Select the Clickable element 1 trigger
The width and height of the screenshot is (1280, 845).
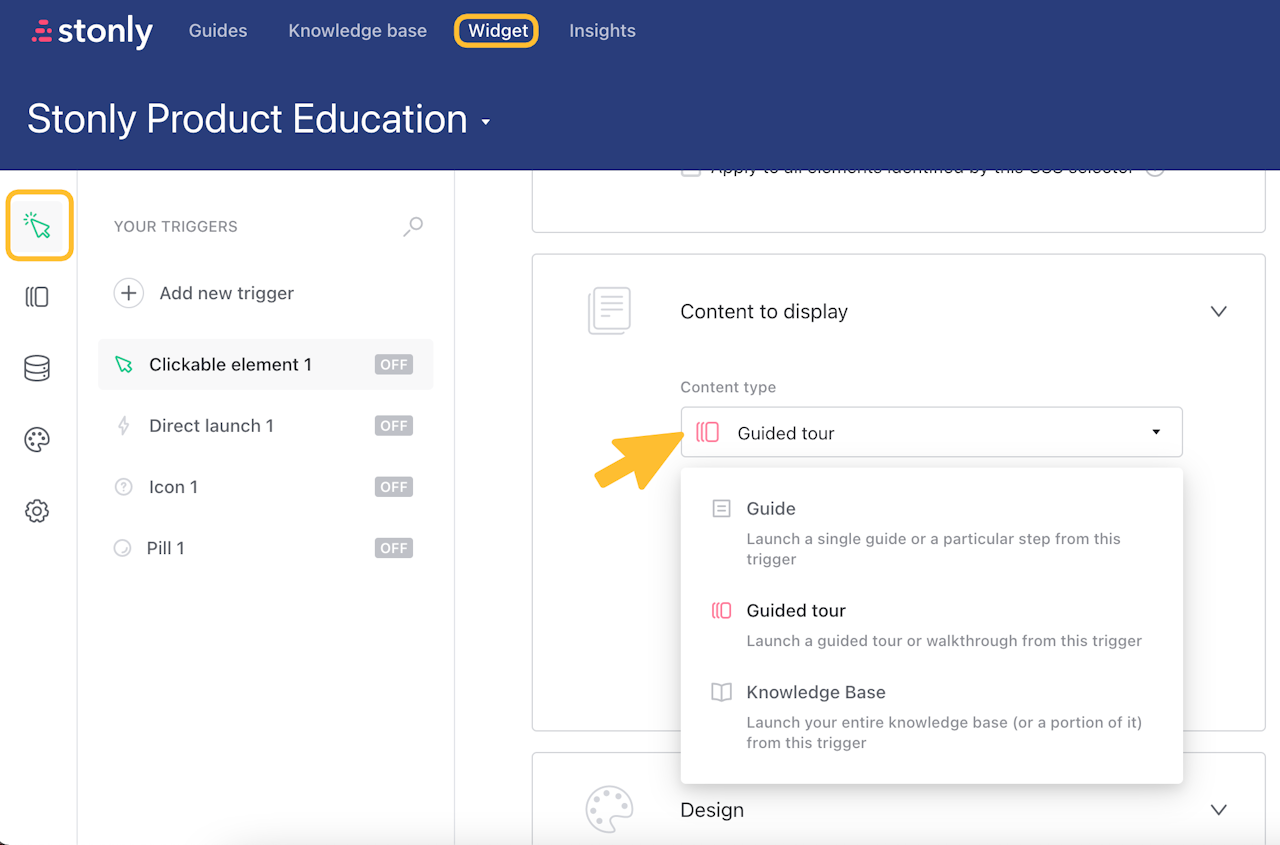tap(266, 365)
